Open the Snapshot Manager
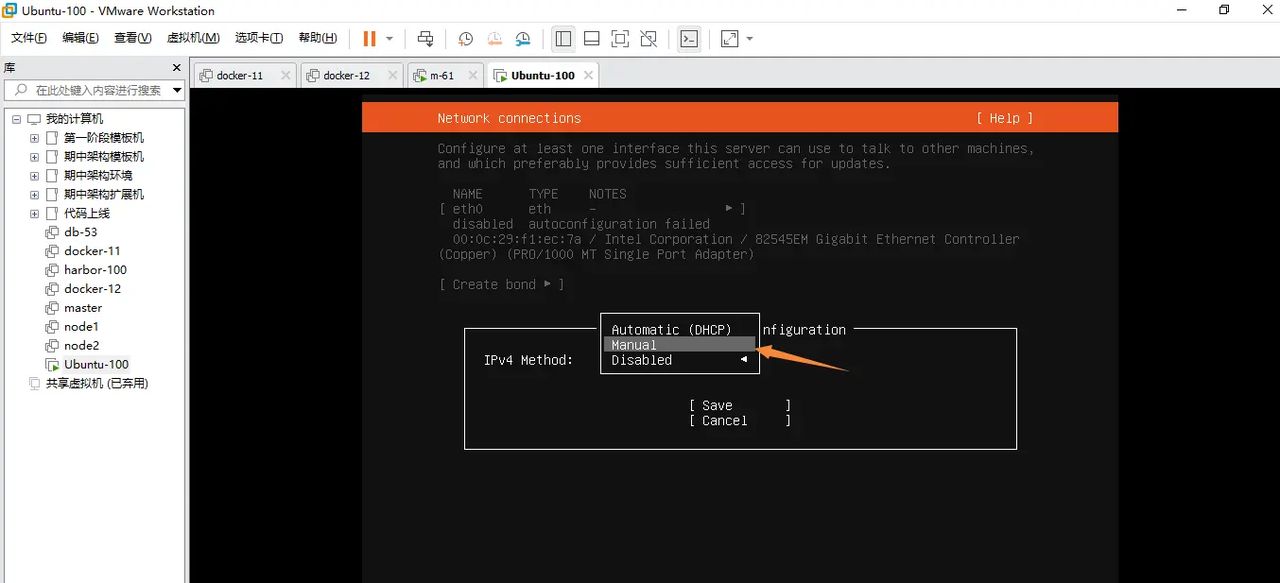The height and width of the screenshot is (583, 1280). [x=523, y=38]
